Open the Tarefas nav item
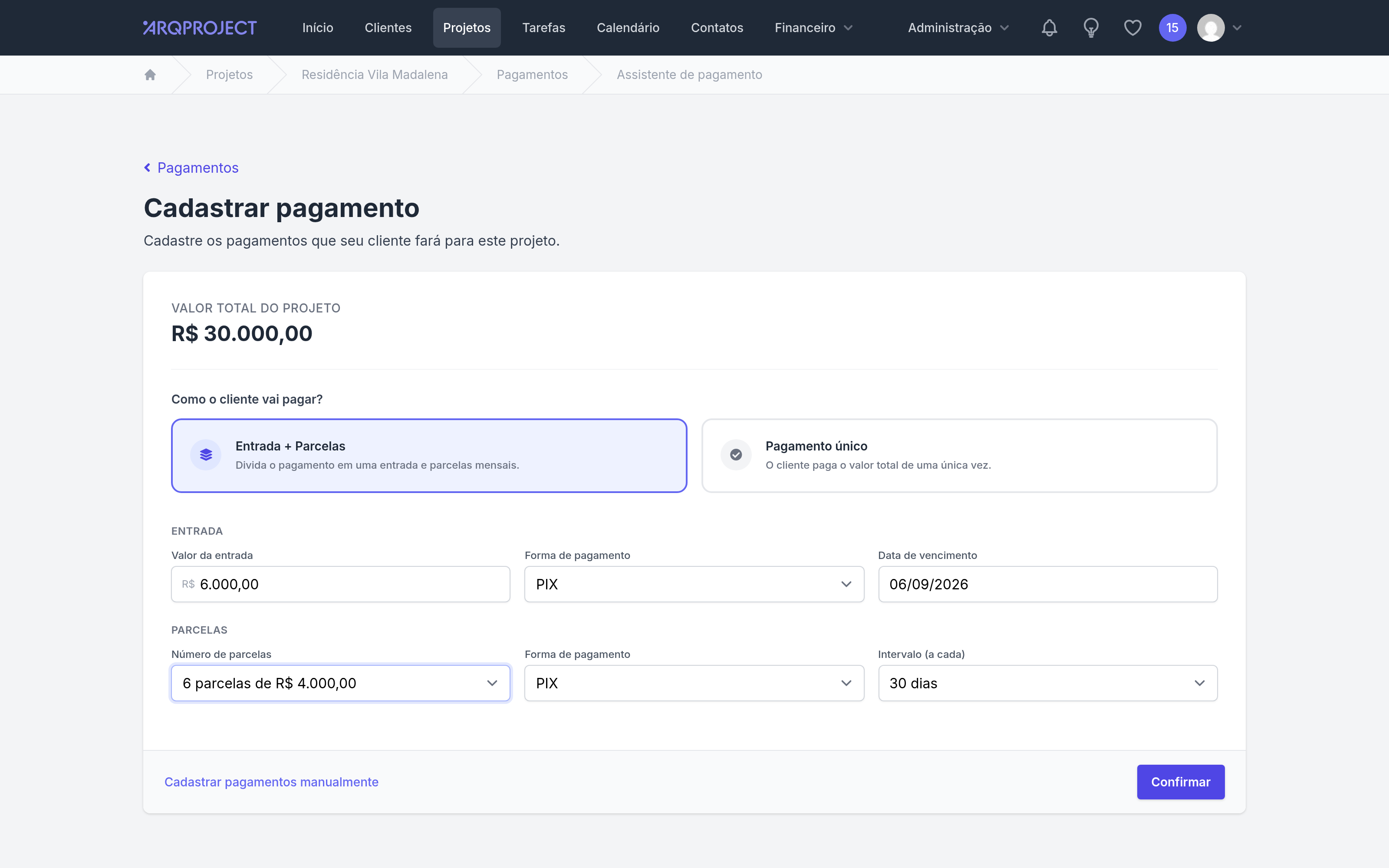Screen dimensions: 1389x868 543,27
